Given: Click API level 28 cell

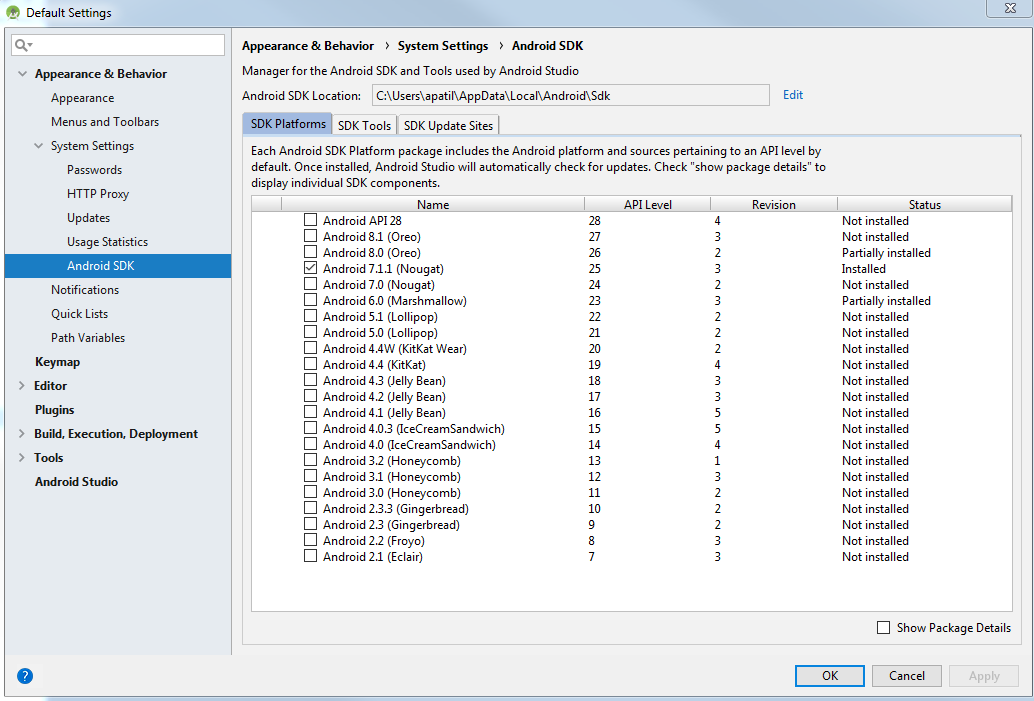Looking at the screenshot, I should [594, 220].
